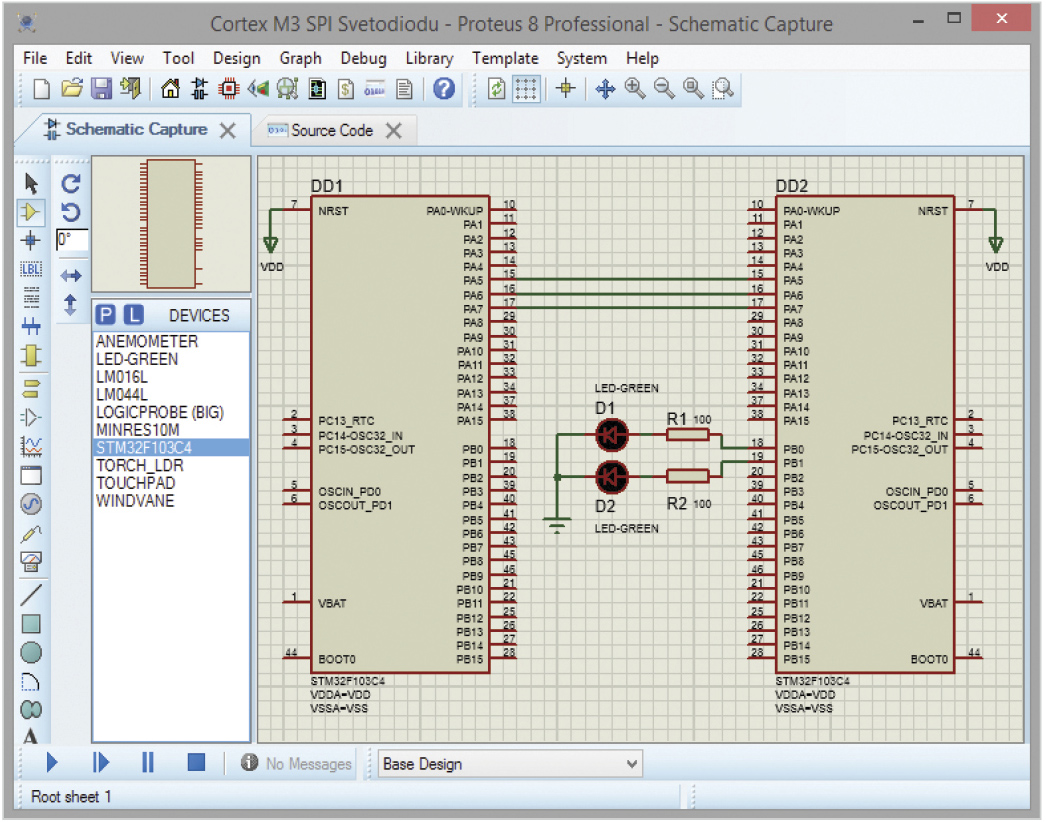The height and width of the screenshot is (822, 1046).
Task: Rotate the component anti-clockwise
Action: [71, 212]
